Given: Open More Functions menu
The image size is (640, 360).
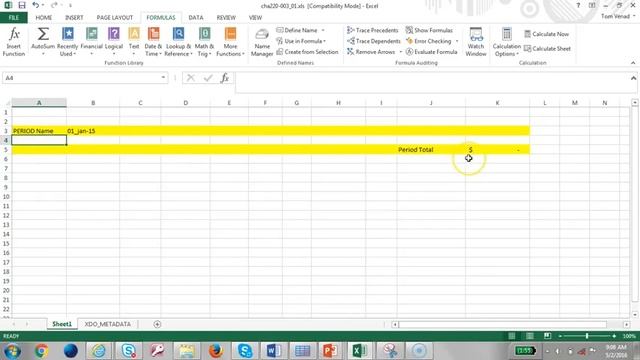Looking at the screenshot, I should click(230, 41).
